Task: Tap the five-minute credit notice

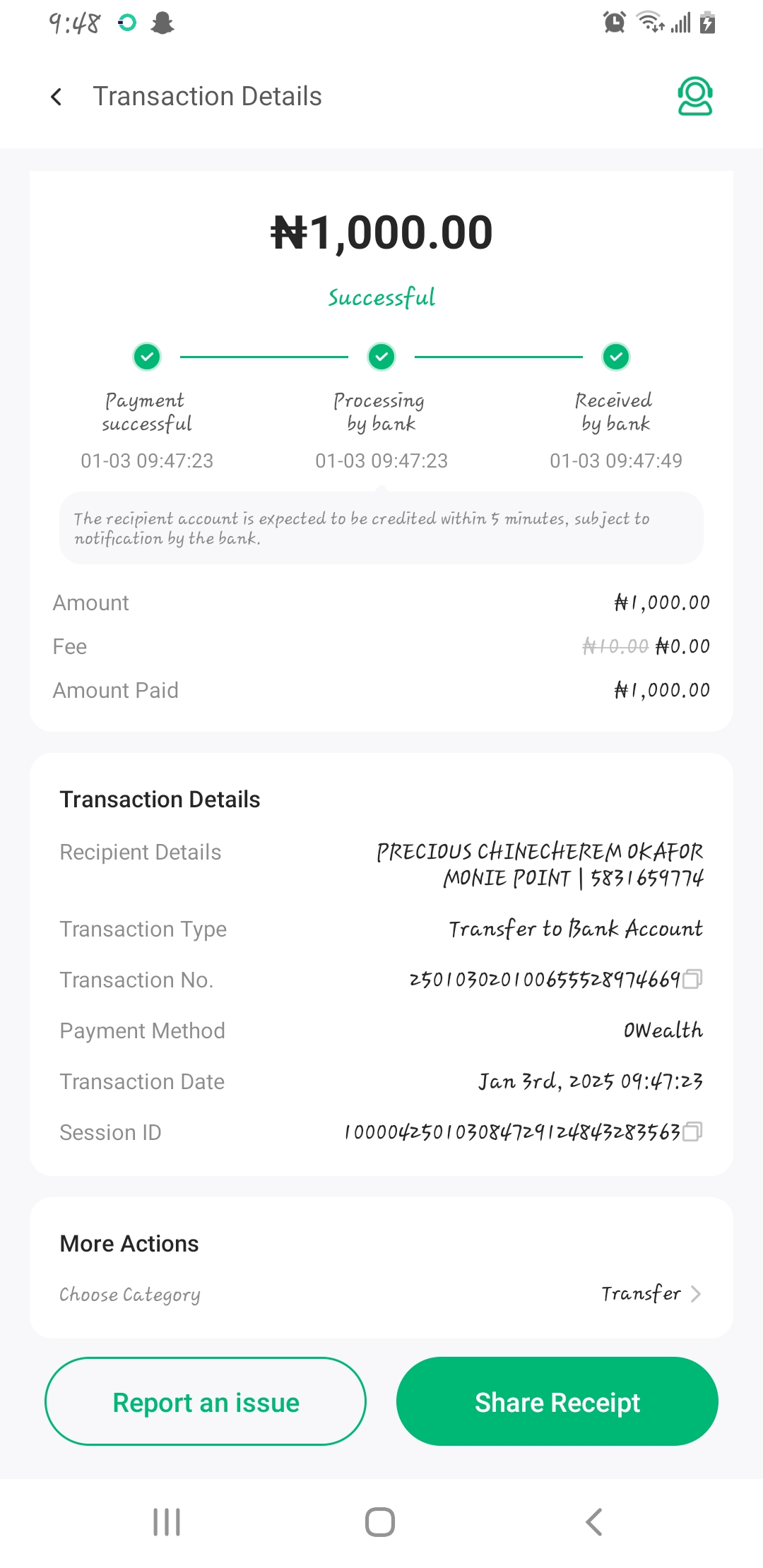Action: (381, 528)
